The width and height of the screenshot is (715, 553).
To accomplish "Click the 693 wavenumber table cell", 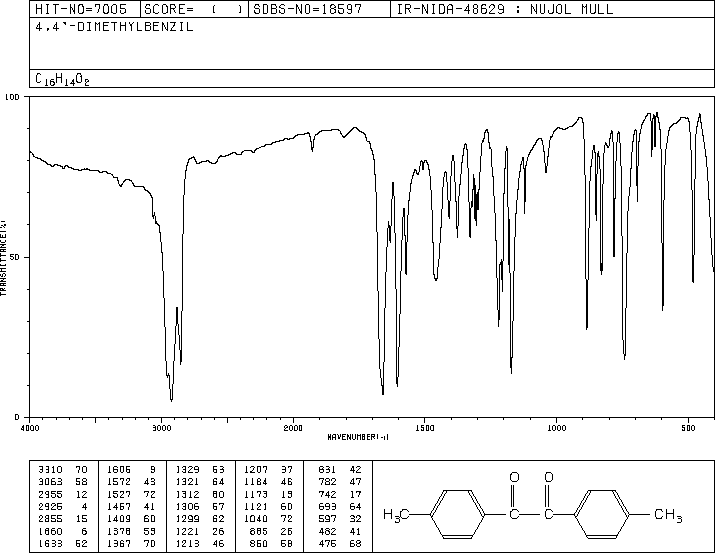I will 327,506.
